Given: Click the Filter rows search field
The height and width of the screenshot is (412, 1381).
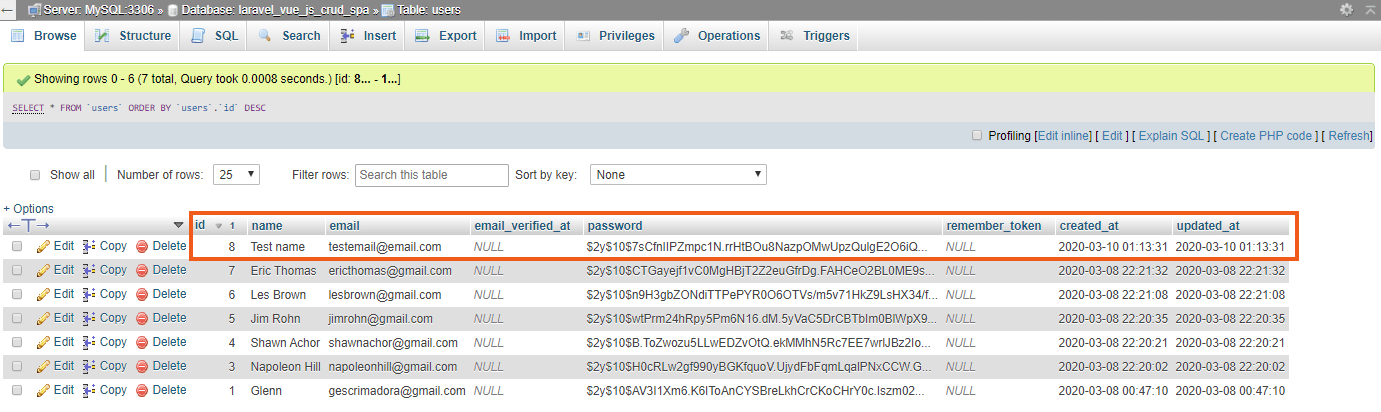Looking at the screenshot, I should (431, 175).
